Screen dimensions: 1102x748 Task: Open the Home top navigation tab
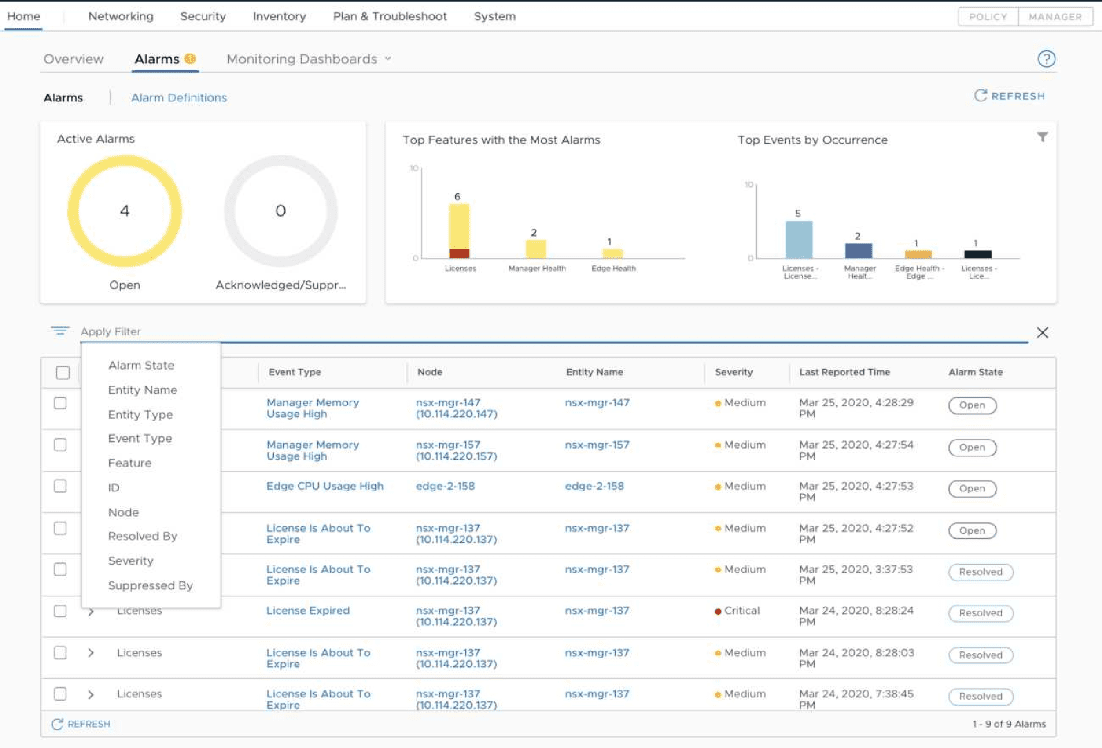pyautogui.click(x=24, y=16)
